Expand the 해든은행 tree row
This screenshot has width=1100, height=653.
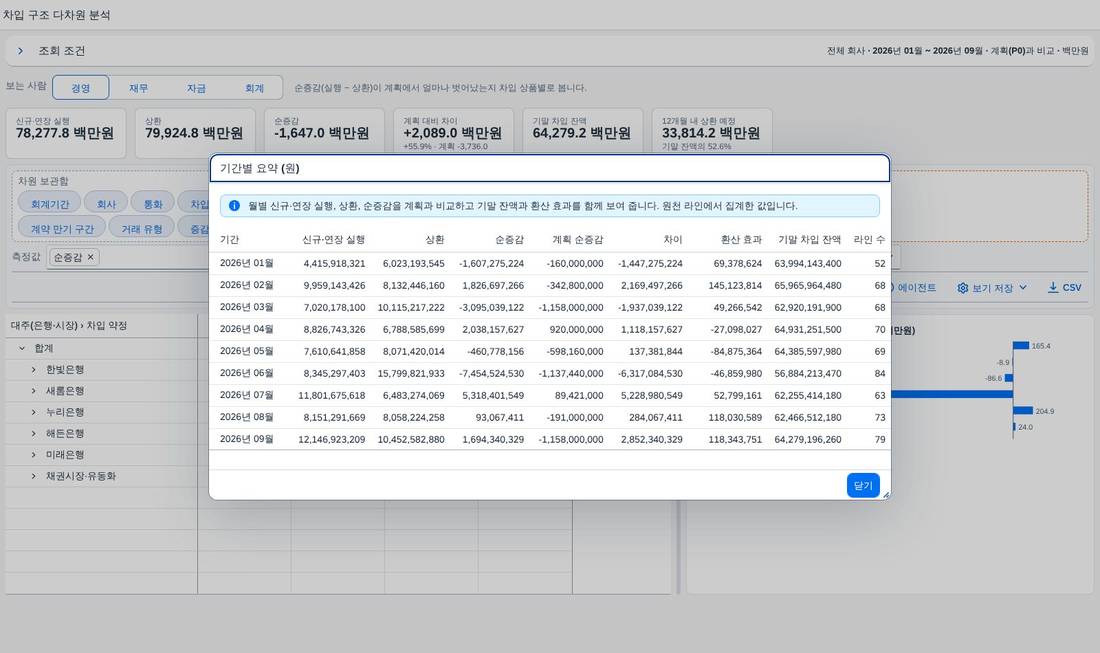[x=33, y=433]
